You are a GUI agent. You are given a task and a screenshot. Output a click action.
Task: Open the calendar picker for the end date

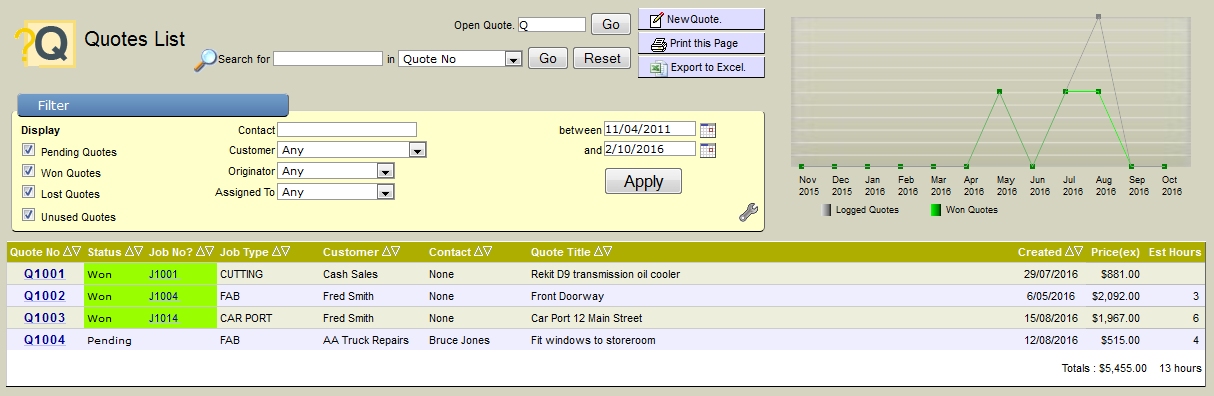(x=708, y=150)
